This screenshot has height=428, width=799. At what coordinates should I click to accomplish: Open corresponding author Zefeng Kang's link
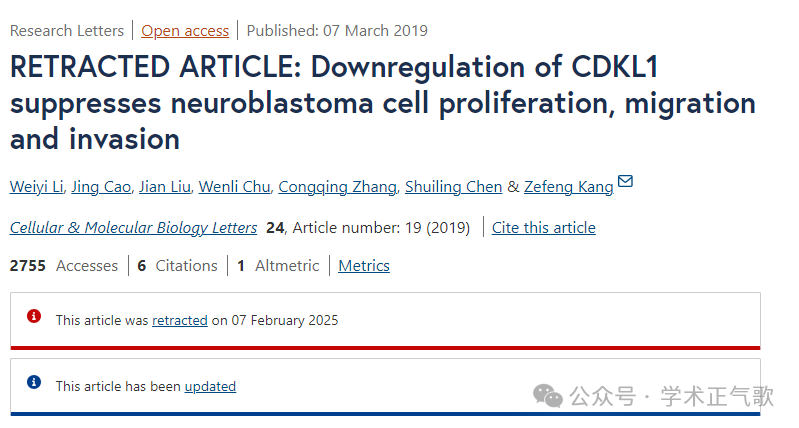(569, 187)
